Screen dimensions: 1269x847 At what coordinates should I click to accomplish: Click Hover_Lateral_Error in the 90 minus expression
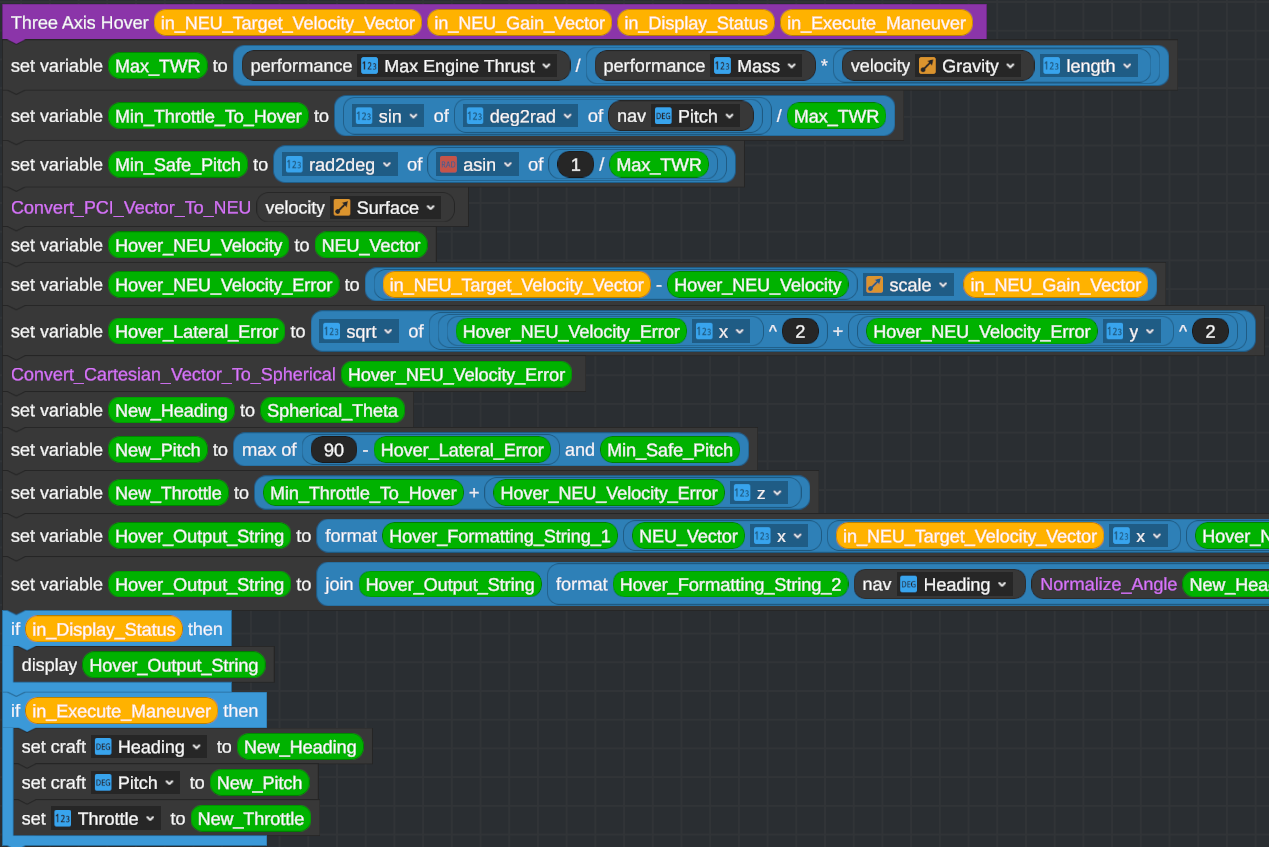[462, 450]
